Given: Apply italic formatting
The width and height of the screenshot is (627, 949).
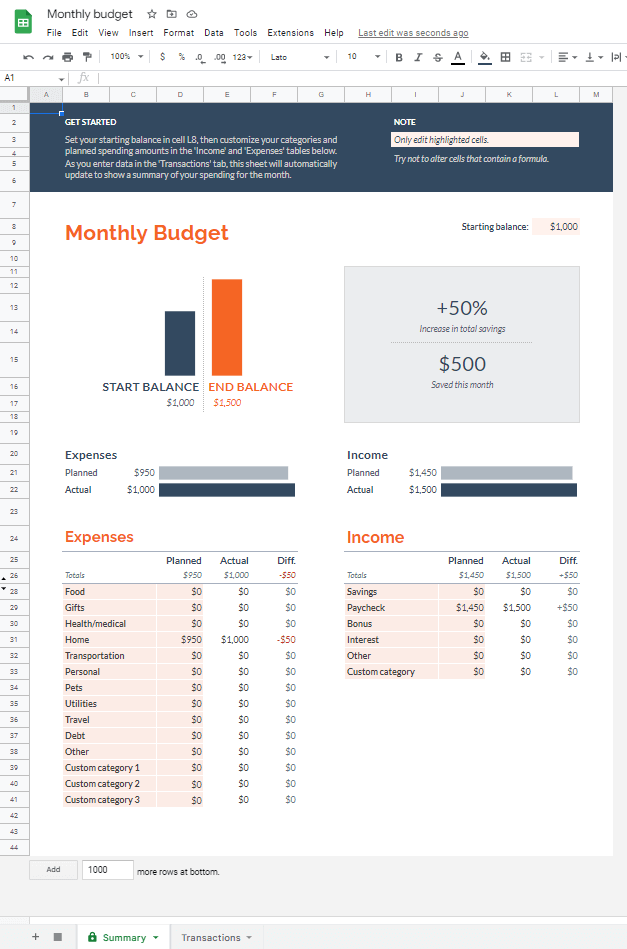Looking at the screenshot, I should (418, 57).
